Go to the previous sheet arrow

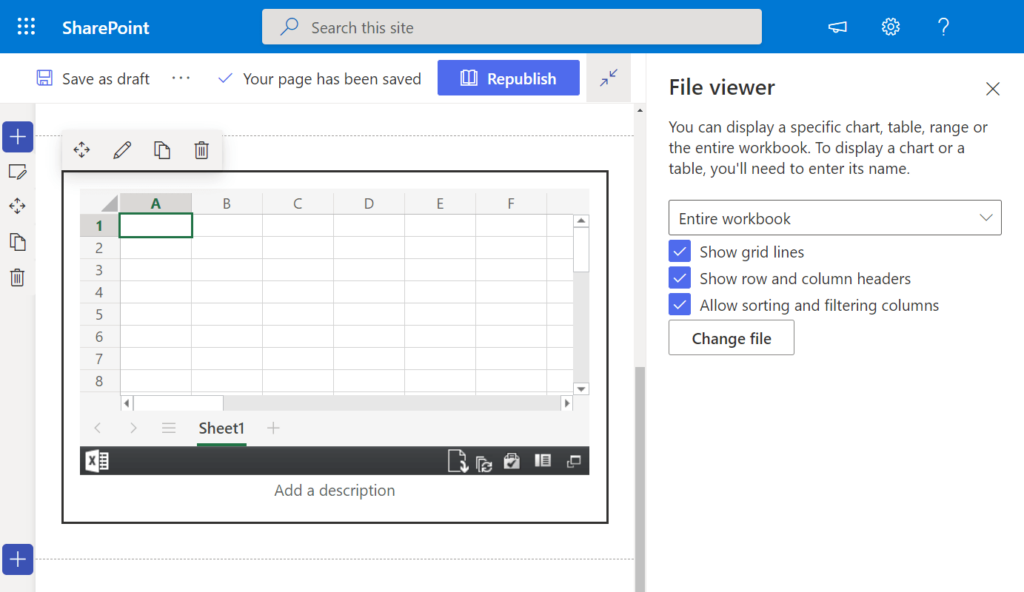pos(98,428)
